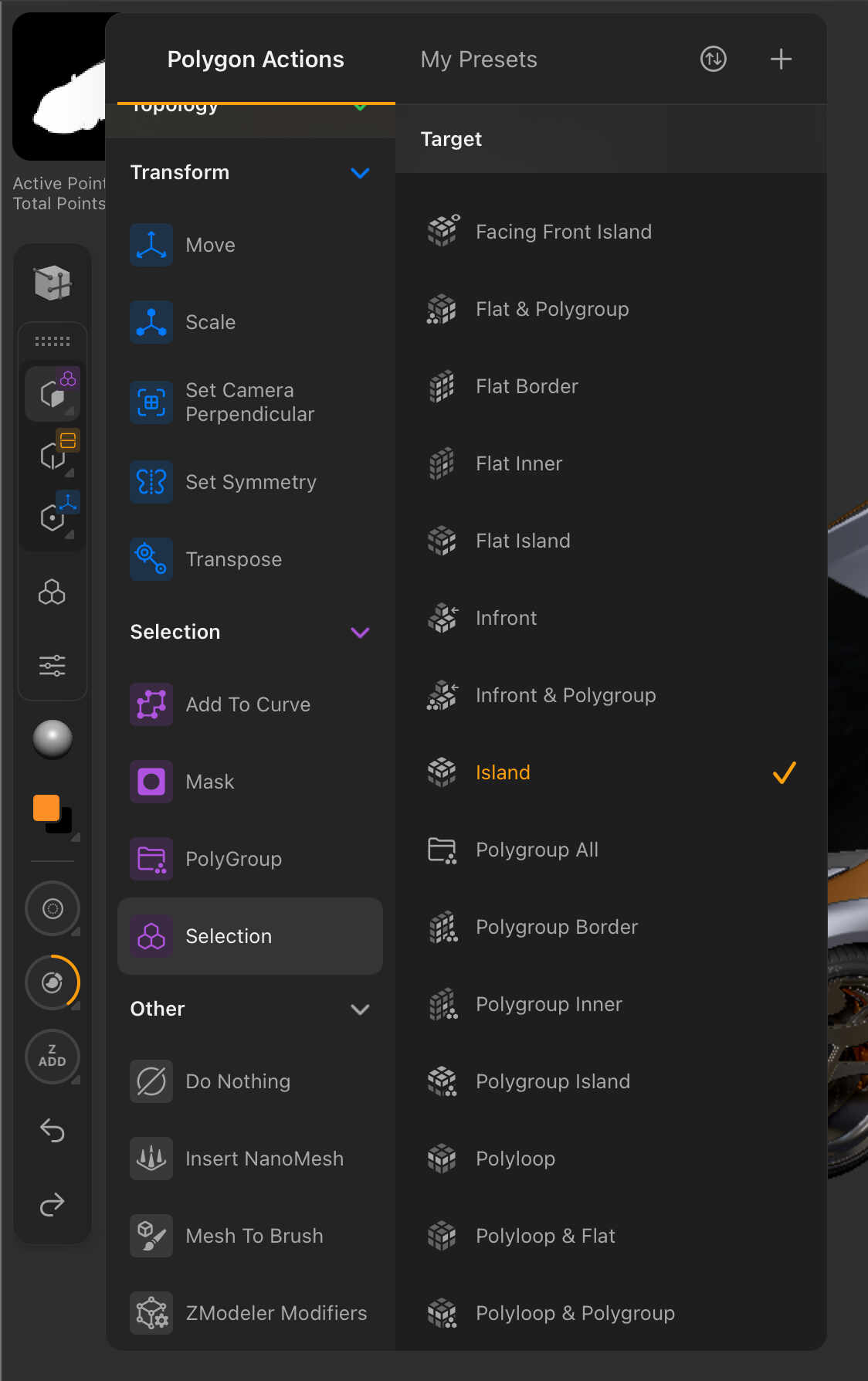Choose Polygroup Border target
Viewport: 868px width, 1381px height.
[611, 927]
